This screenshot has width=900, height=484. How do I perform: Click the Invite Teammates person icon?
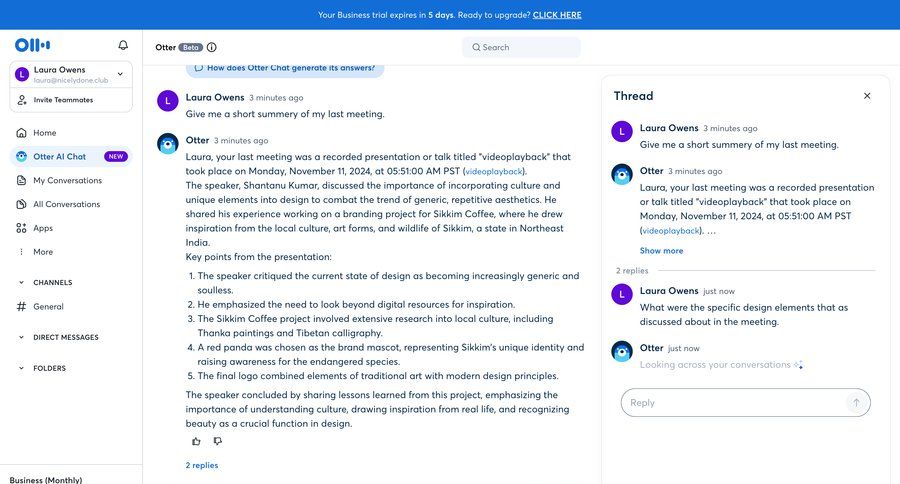[22, 100]
